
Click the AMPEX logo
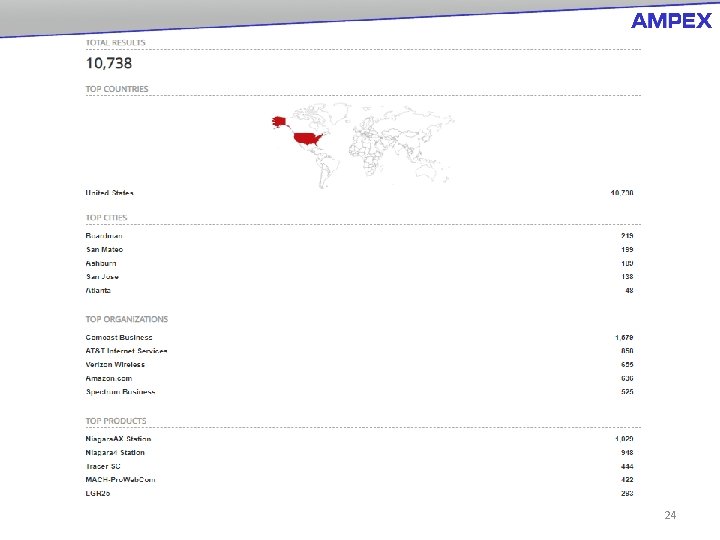[671, 21]
